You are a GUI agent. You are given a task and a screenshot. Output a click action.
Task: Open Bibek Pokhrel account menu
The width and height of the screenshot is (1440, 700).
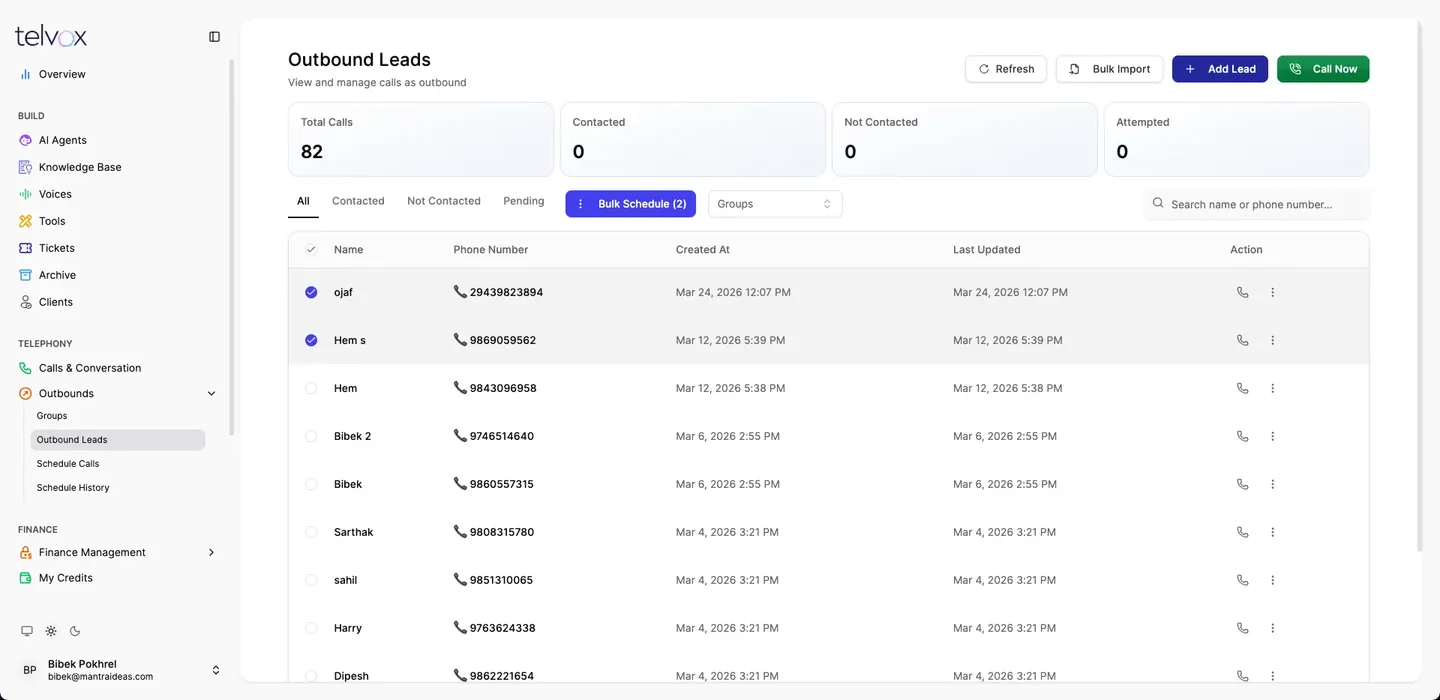point(120,670)
